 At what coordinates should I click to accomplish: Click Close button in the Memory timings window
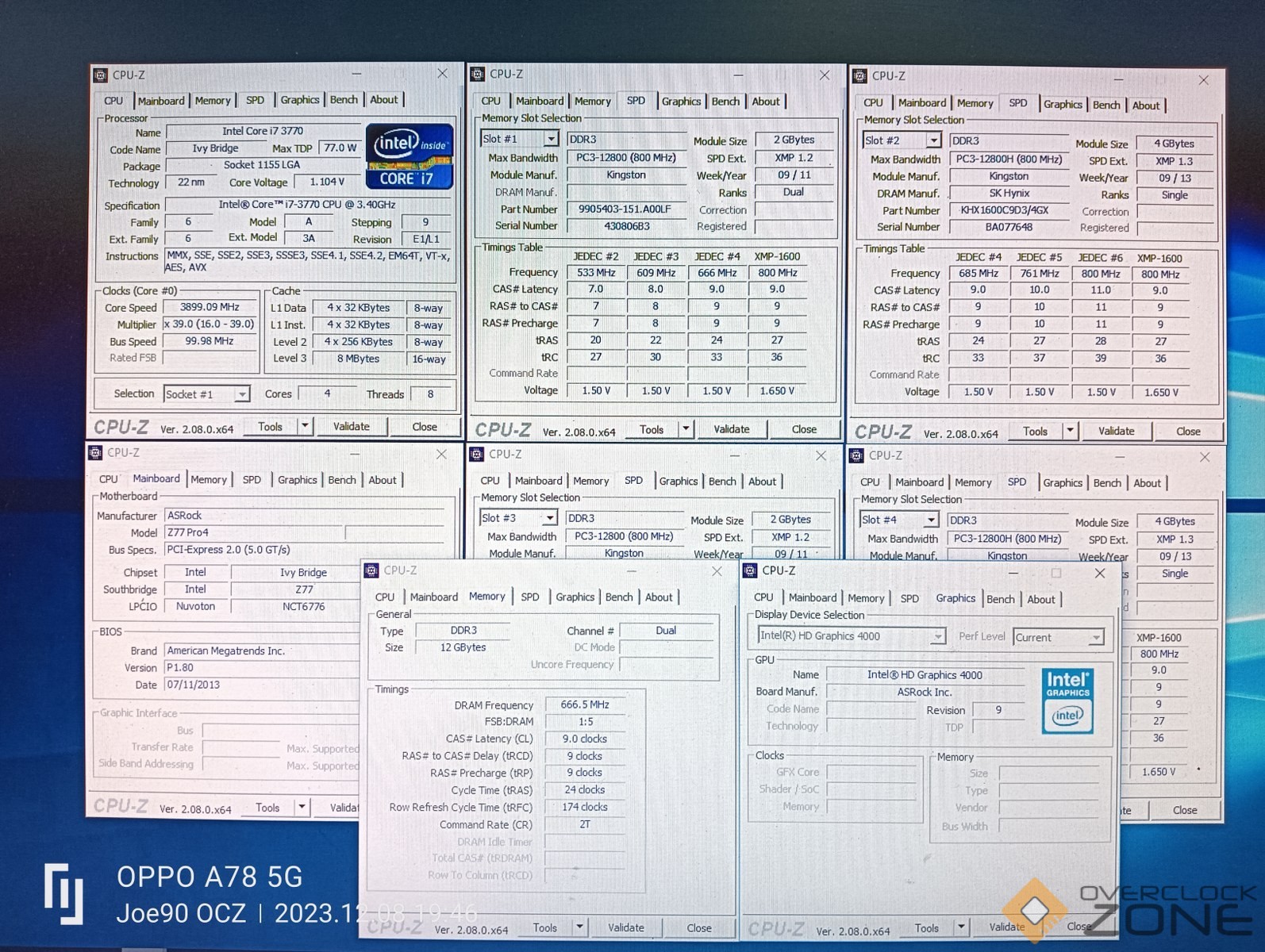click(699, 928)
